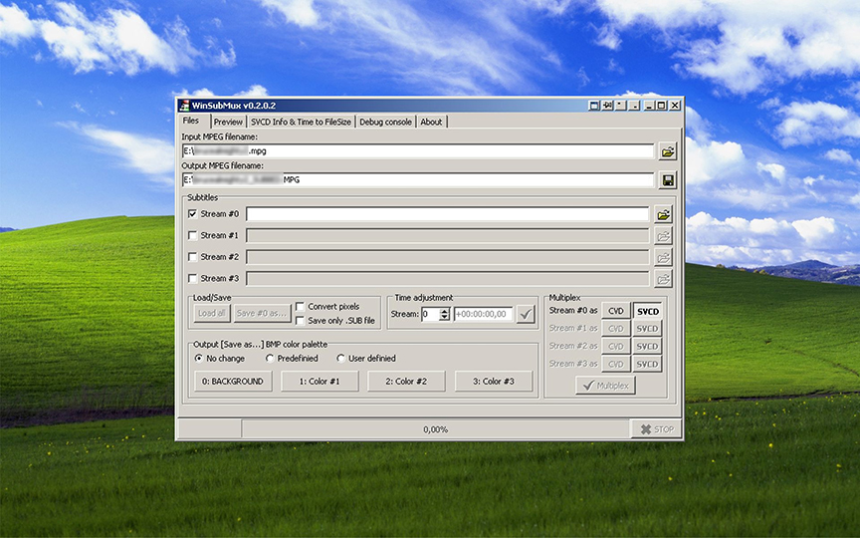Click title bar button with upper dot
Image resolution: width=860 pixels, height=538 pixels.
pyautogui.click(x=620, y=105)
